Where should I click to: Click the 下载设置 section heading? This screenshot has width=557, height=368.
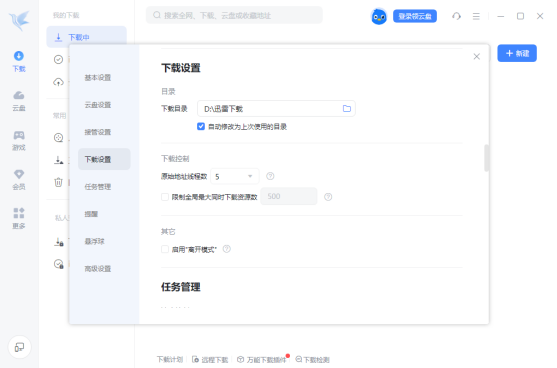(x=181, y=68)
